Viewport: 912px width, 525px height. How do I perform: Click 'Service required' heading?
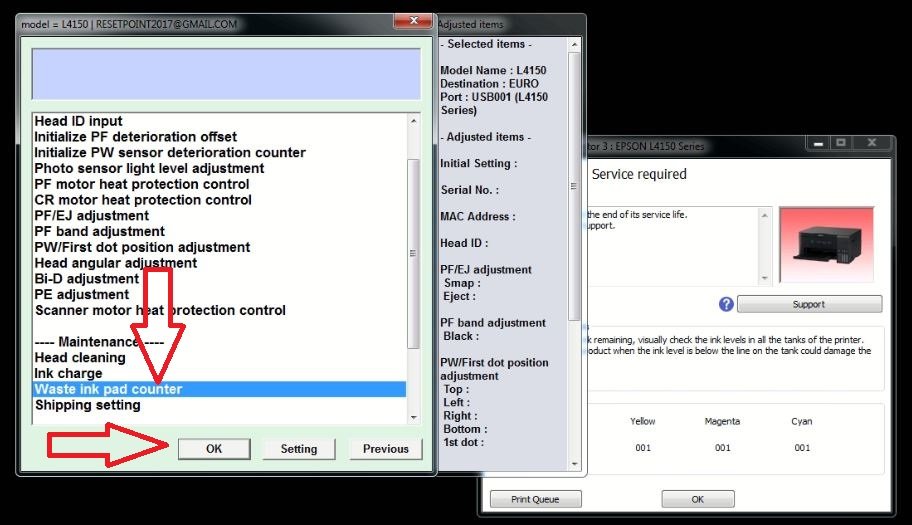(639, 174)
